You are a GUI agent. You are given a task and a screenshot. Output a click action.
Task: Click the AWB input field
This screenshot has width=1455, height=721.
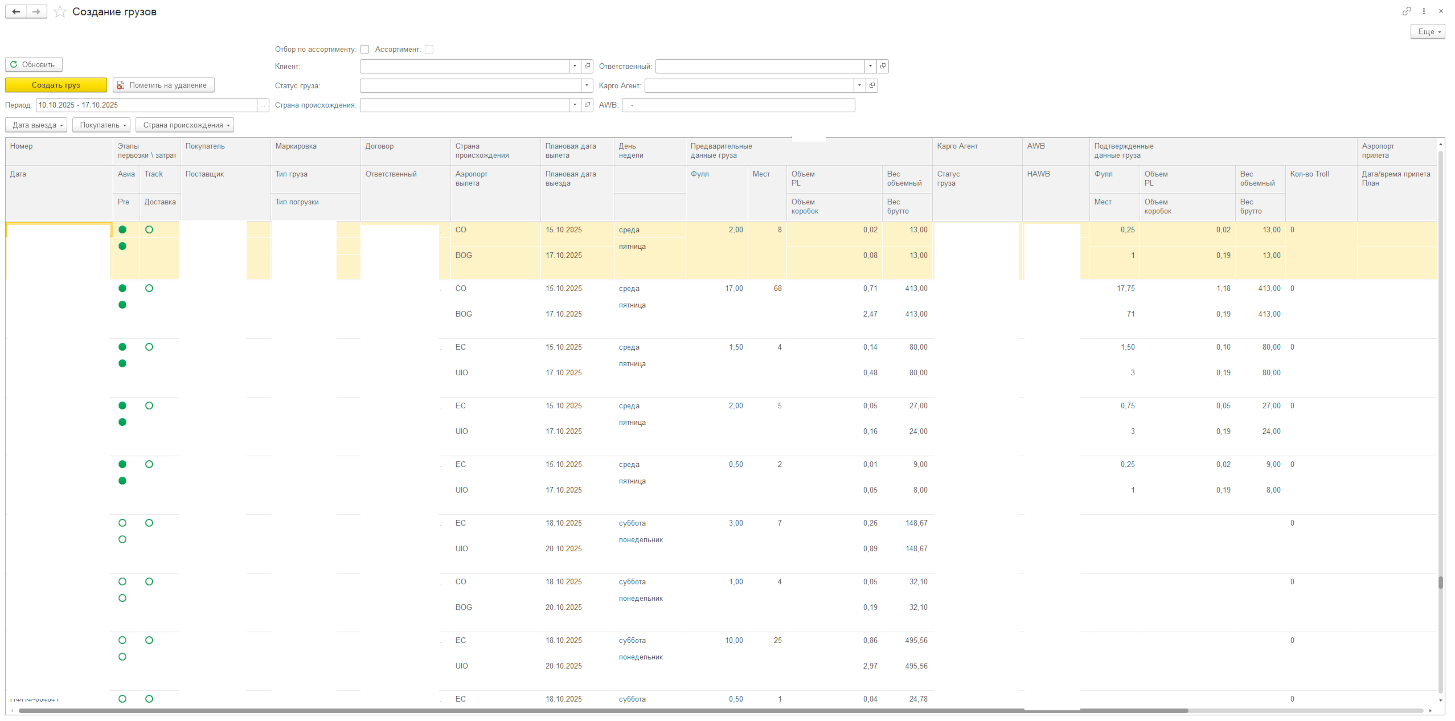coord(739,105)
